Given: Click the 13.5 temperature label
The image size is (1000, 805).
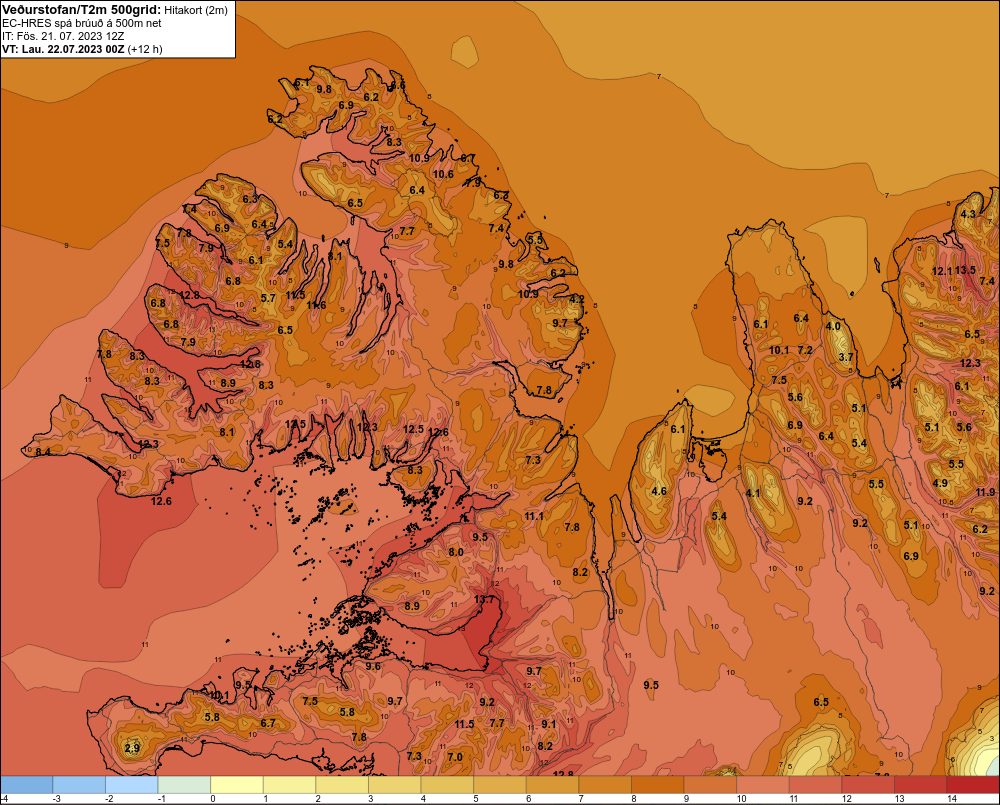Looking at the screenshot, I should (965, 270).
